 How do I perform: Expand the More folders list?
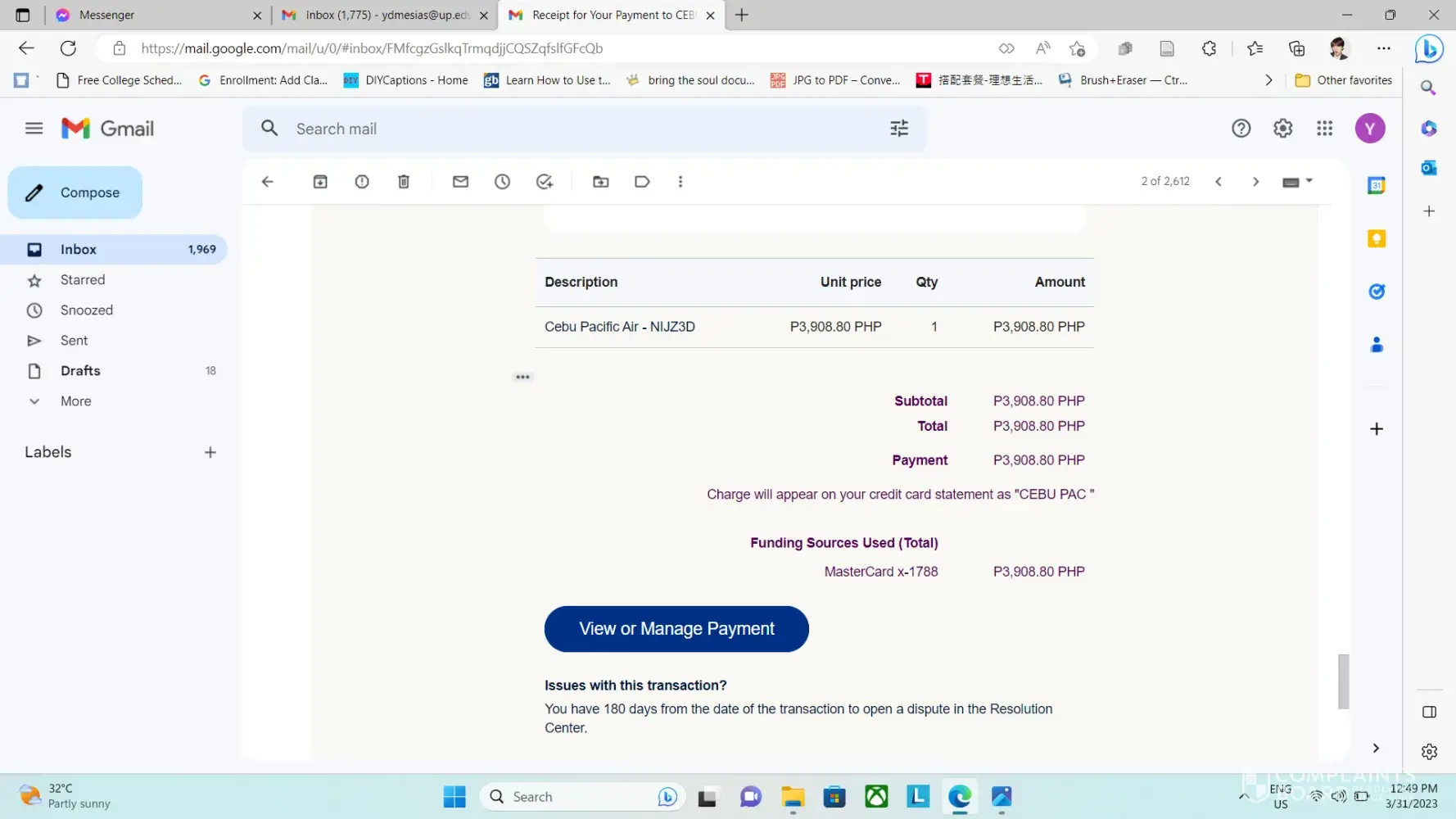(114, 401)
